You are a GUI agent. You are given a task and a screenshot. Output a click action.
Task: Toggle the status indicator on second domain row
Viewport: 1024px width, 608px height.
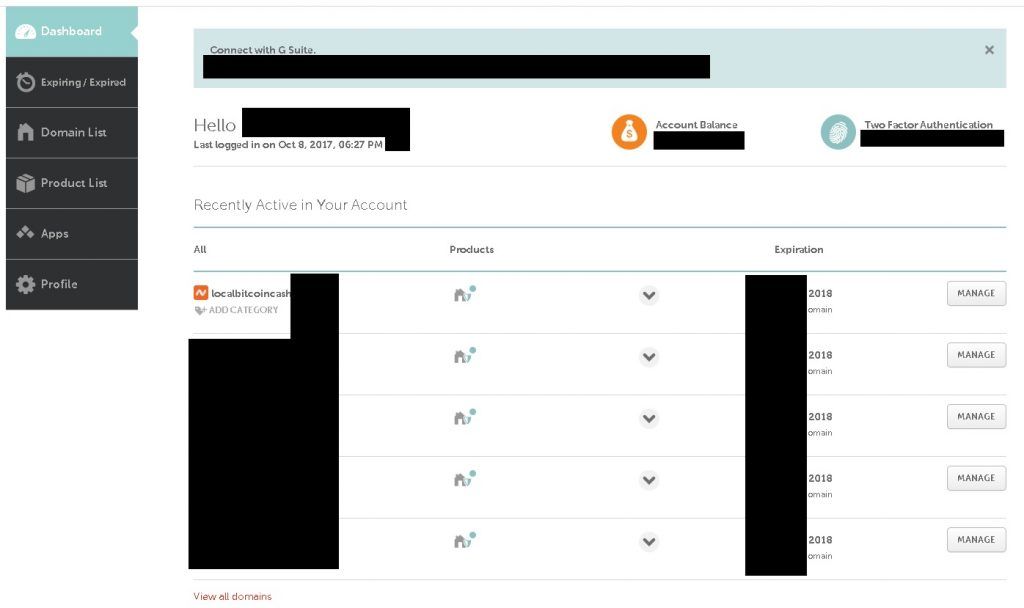tap(472, 351)
